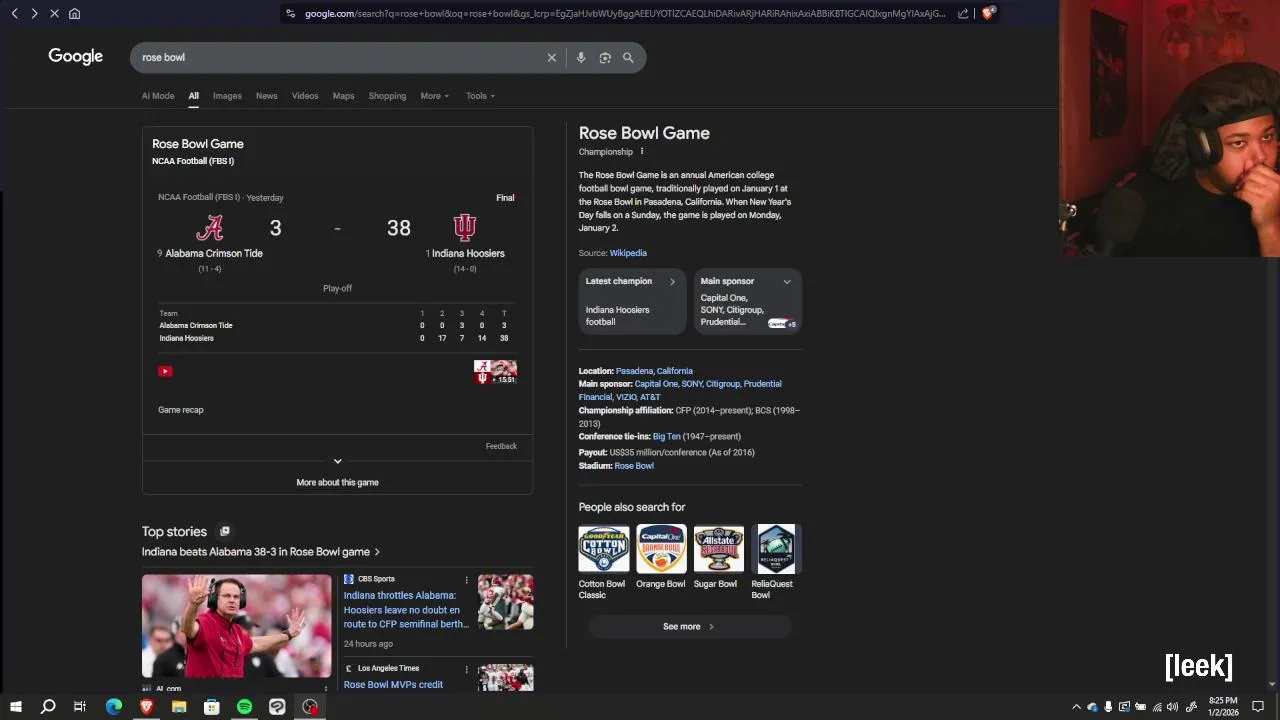Open volume control in system tray
Viewport: 1280px width, 720px height.
pyautogui.click(x=1173, y=707)
